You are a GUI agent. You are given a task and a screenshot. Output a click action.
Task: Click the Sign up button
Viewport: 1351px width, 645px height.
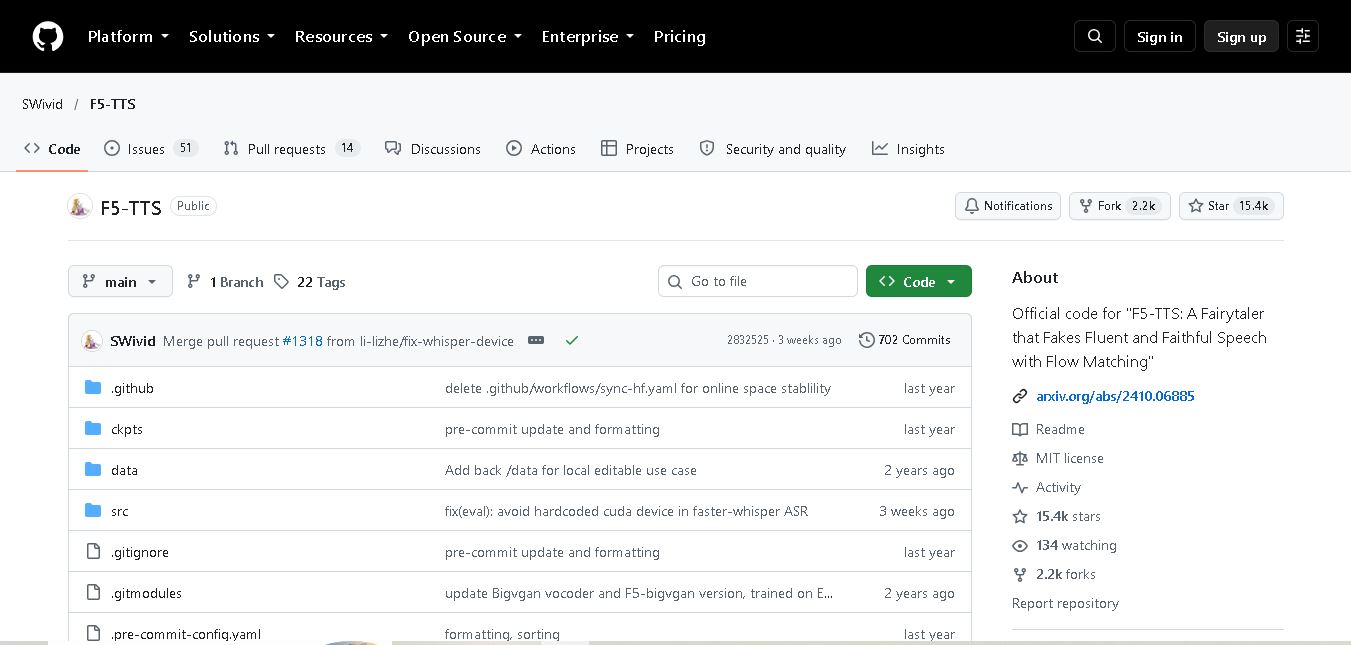1242,37
